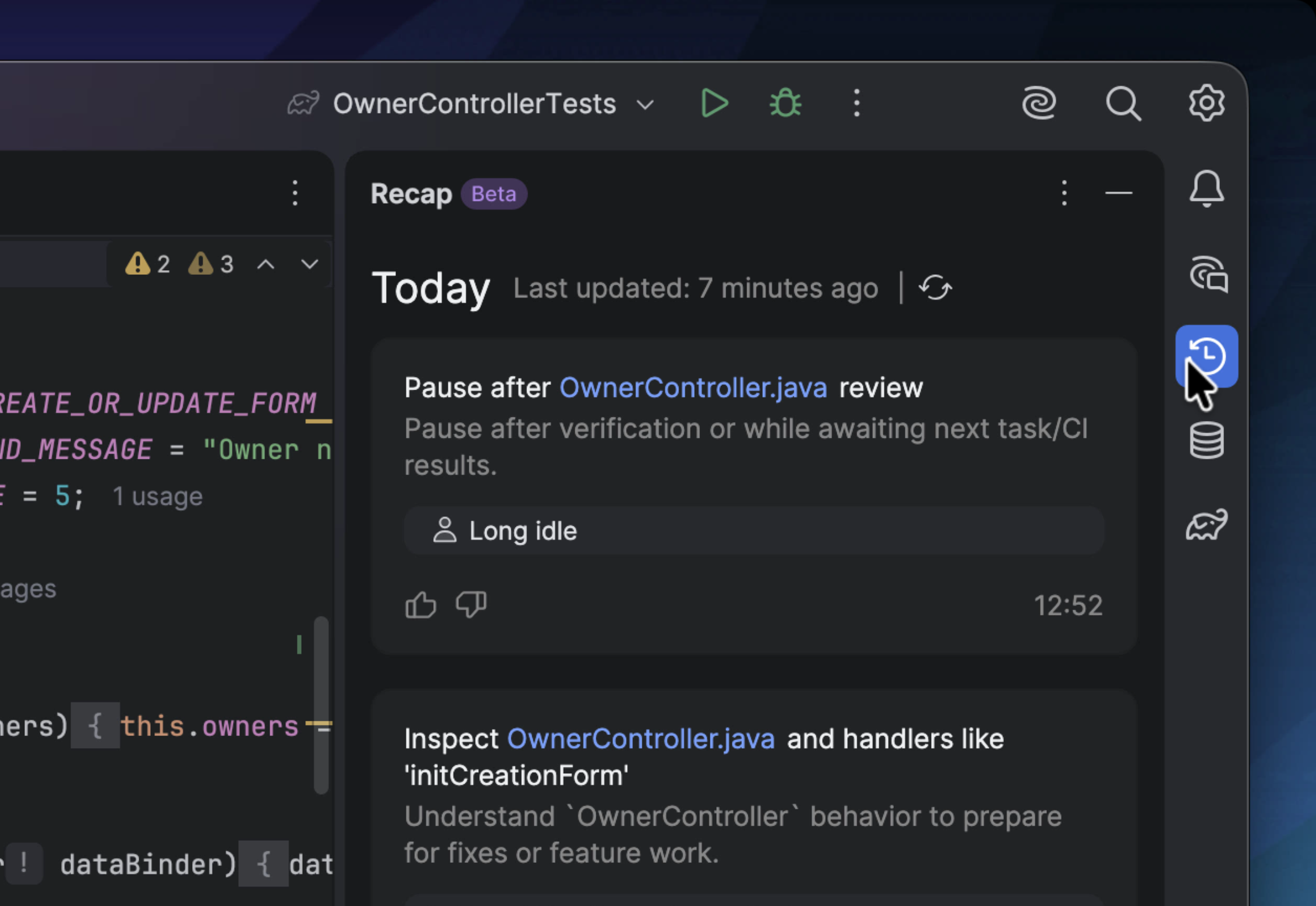
Task: Open Database tool window icon
Action: pyautogui.click(x=1207, y=441)
